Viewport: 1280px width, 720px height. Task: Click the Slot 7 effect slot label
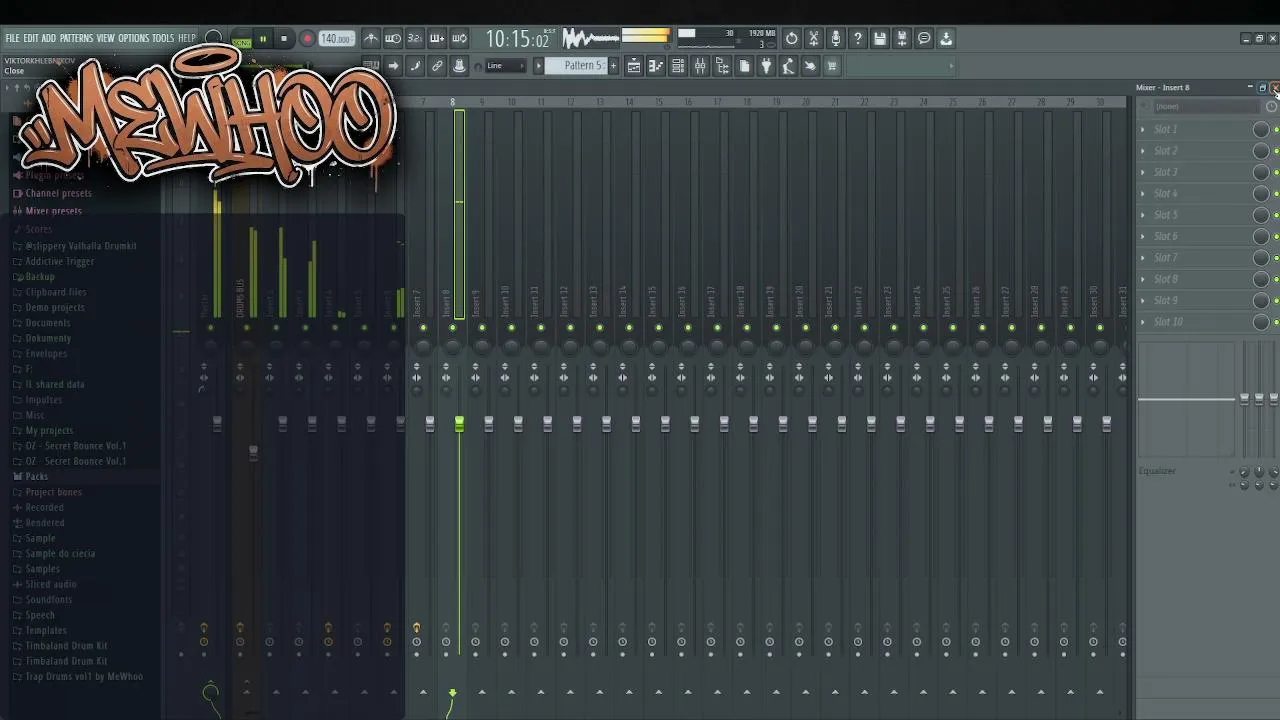(1166, 258)
